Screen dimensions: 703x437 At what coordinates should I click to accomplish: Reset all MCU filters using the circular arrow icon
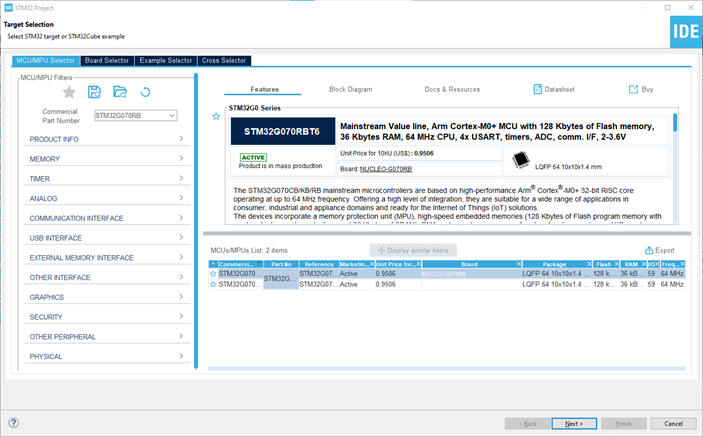145,92
